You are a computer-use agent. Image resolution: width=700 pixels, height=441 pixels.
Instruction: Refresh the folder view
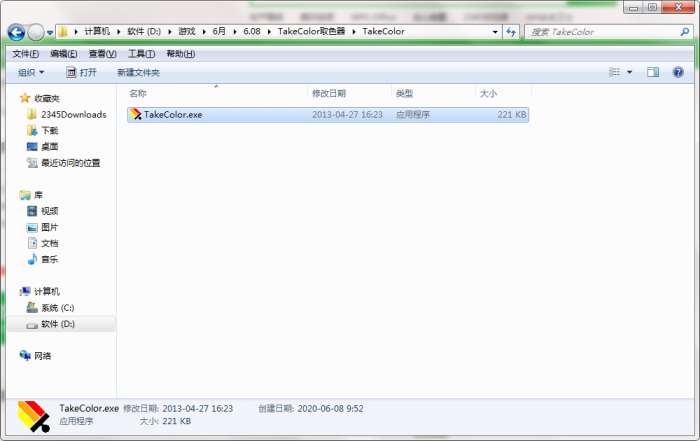point(511,32)
